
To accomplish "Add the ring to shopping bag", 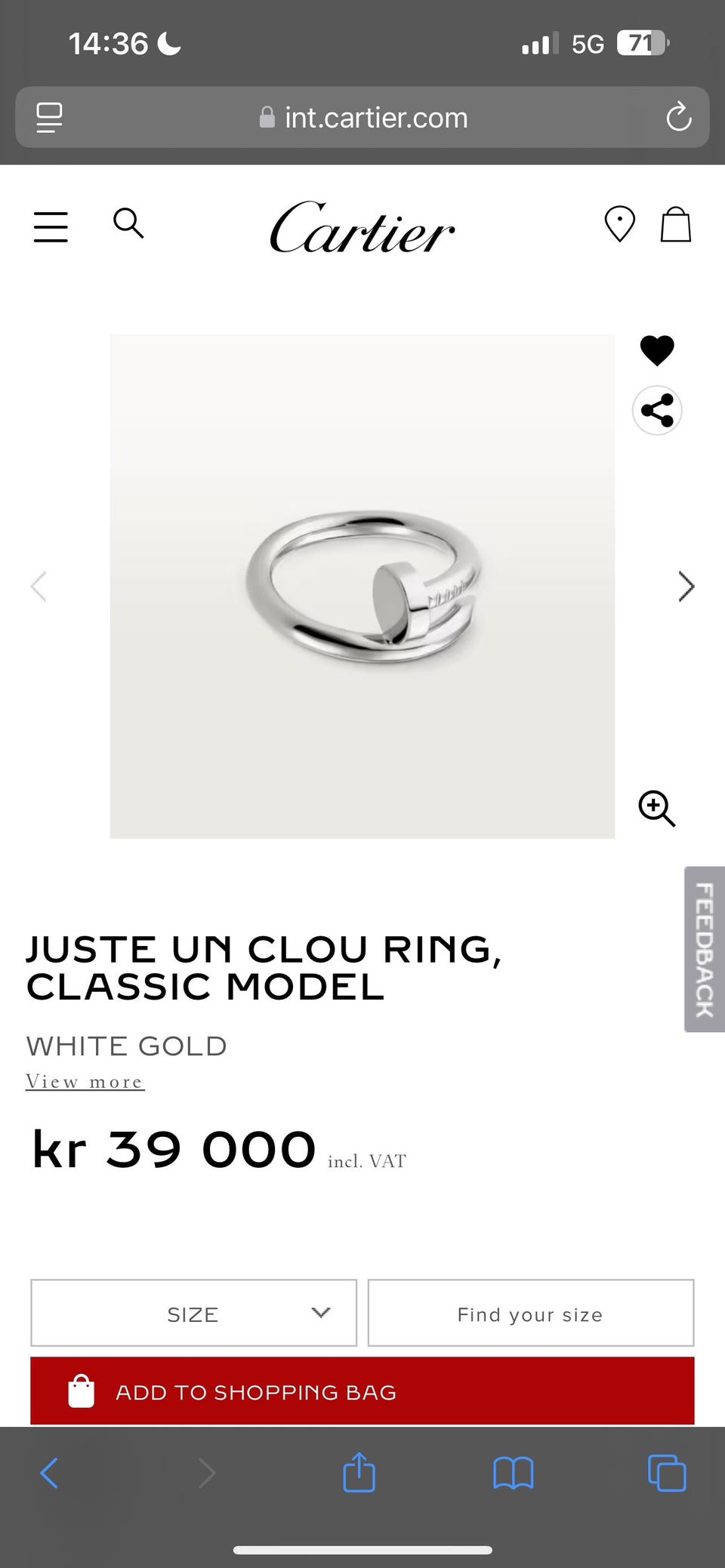I will (362, 1391).
